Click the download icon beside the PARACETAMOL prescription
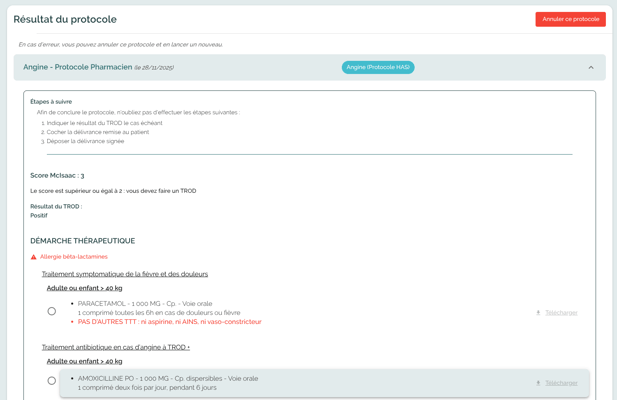This screenshot has height=400, width=617. click(538, 313)
